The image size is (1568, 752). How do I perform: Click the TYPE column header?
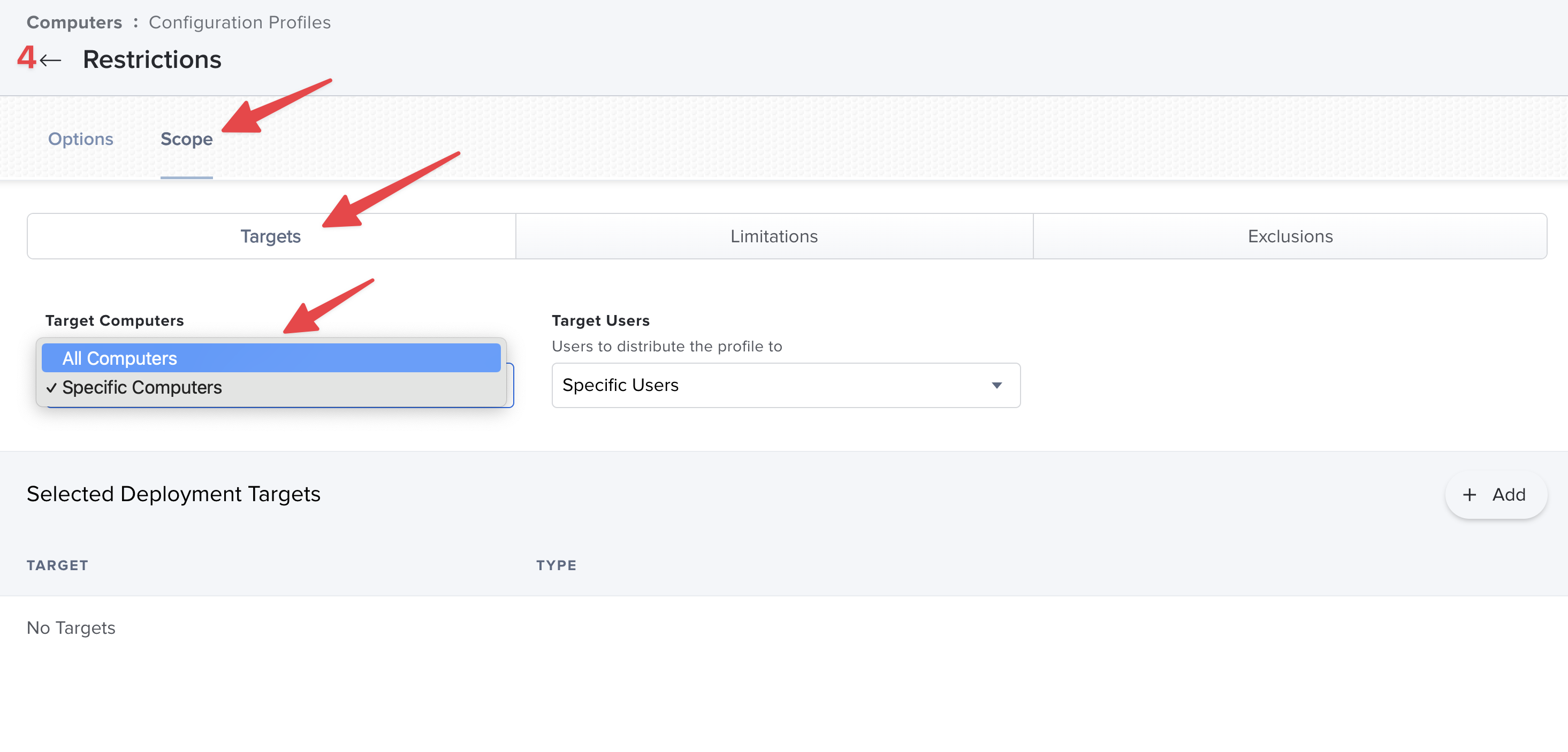point(555,565)
